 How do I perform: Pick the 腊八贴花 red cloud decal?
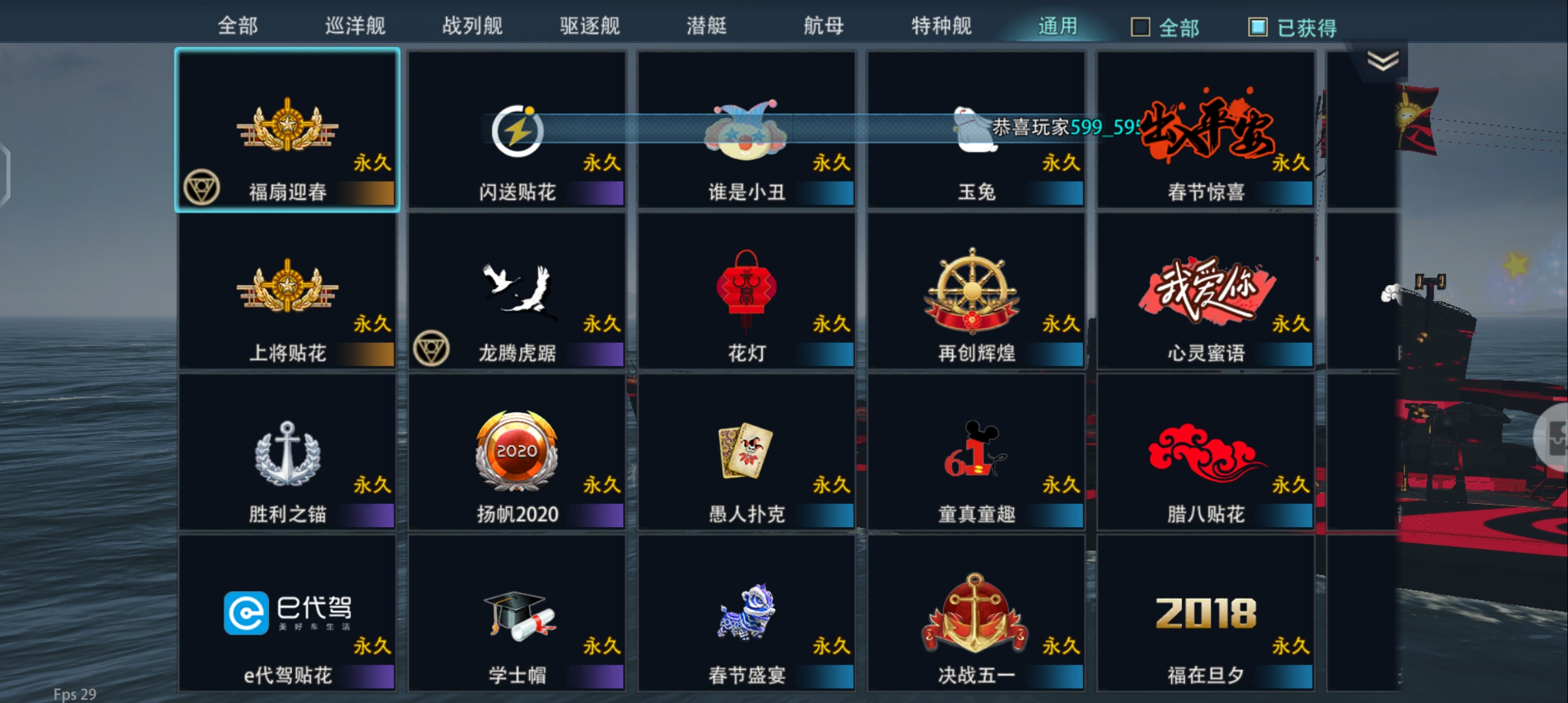1206,452
